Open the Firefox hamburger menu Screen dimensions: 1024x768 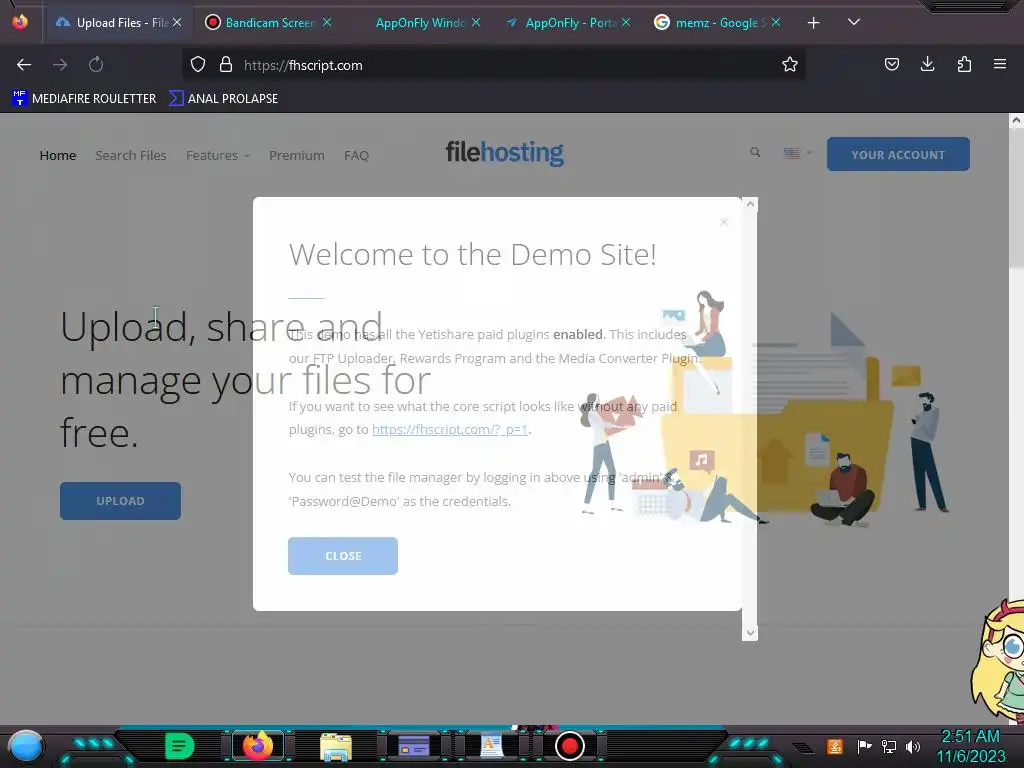(1000, 64)
